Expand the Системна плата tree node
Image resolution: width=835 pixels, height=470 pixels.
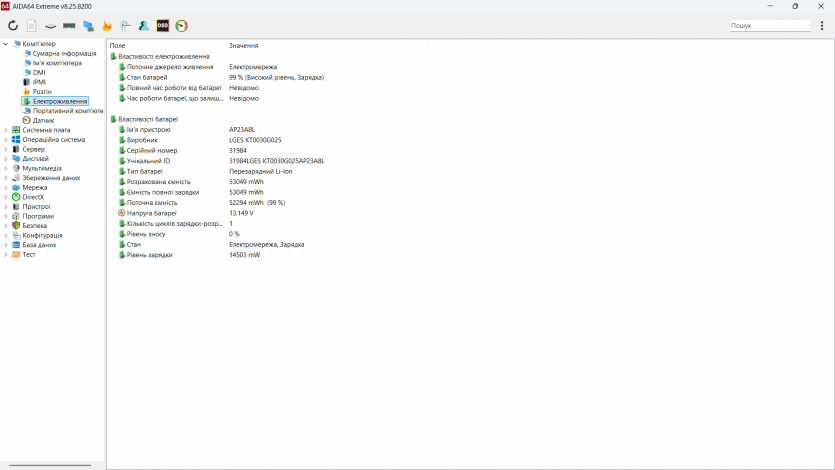(5, 130)
